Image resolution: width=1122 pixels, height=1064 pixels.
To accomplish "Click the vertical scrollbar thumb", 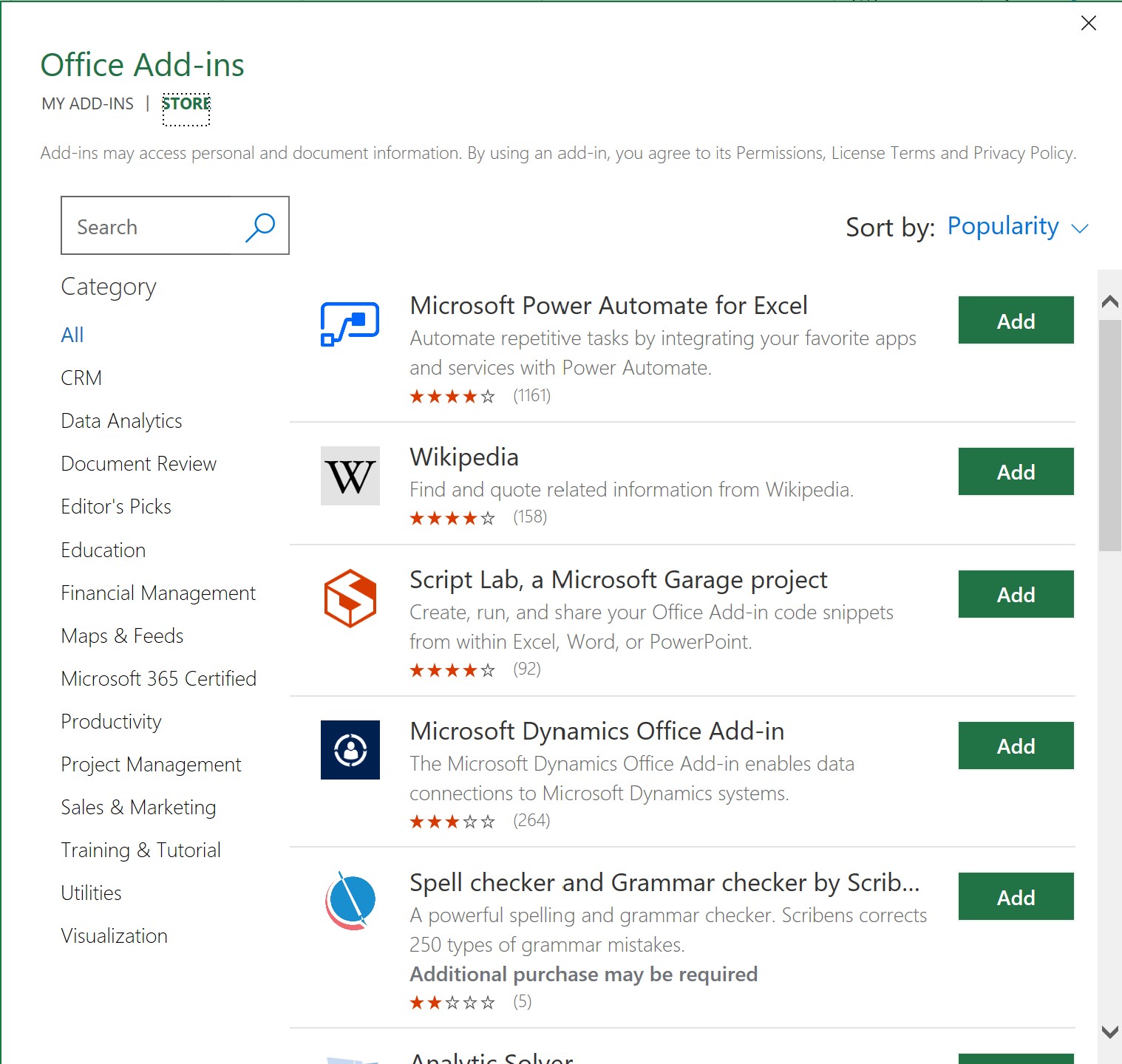I will [1109, 435].
